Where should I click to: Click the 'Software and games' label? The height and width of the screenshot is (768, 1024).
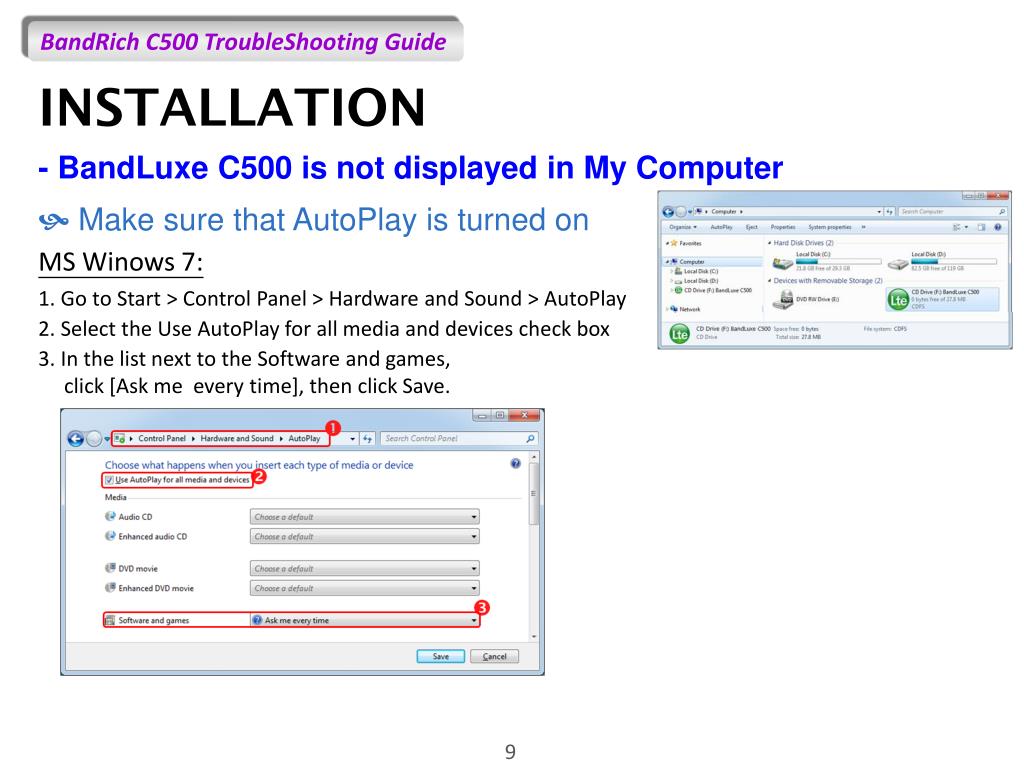(x=153, y=620)
